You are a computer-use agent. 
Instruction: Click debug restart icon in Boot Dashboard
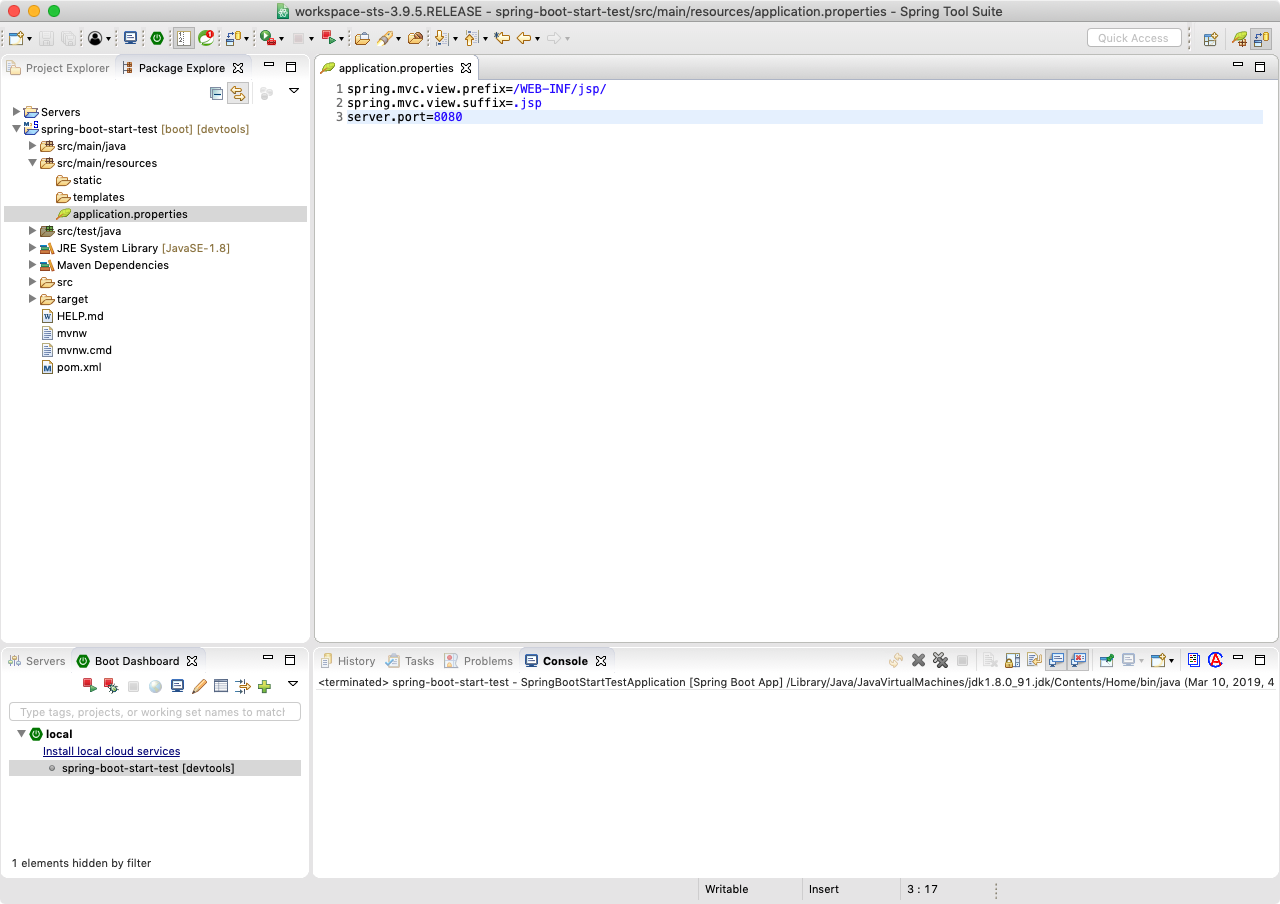click(x=111, y=686)
